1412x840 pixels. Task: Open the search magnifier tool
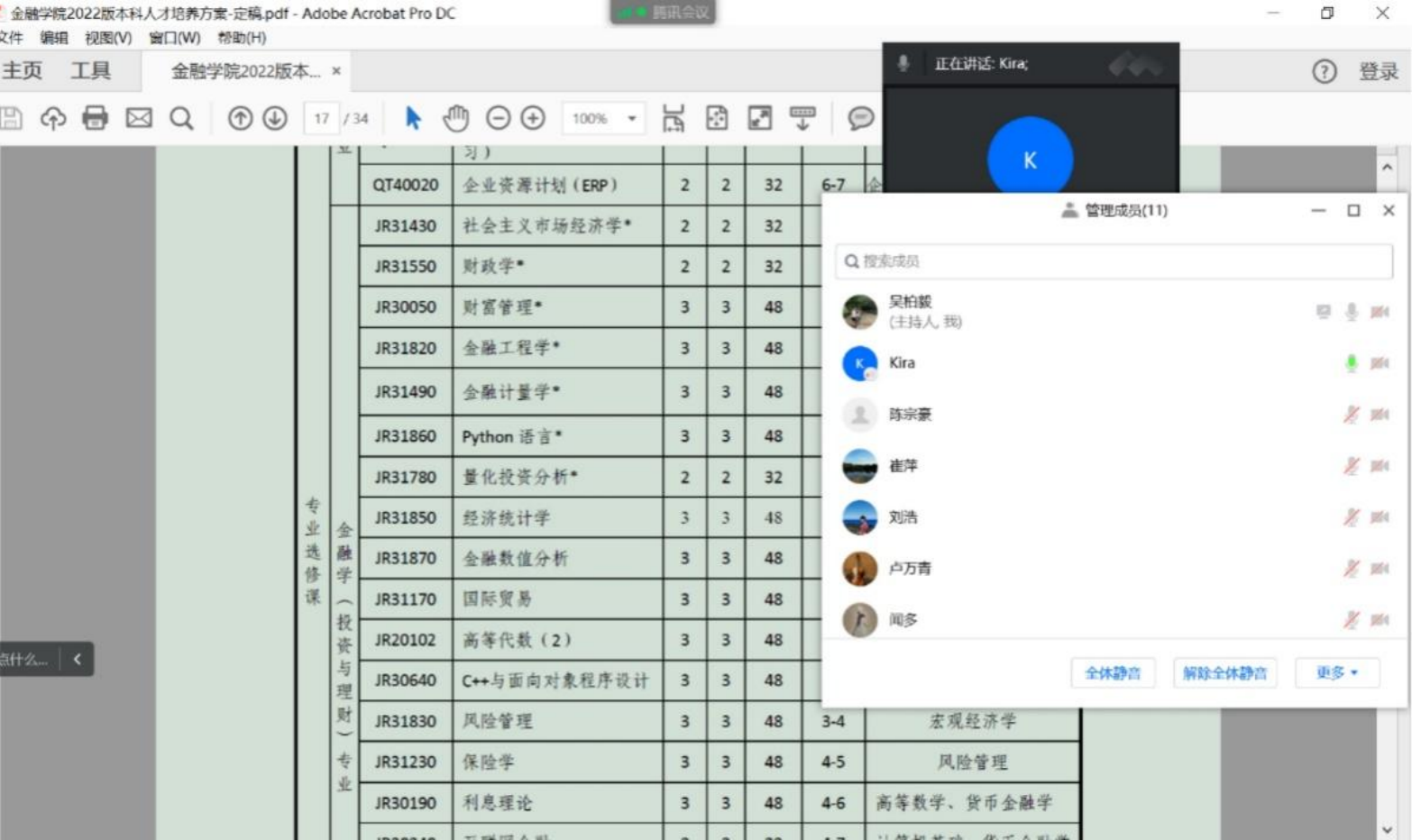click(x=181, y=118)
